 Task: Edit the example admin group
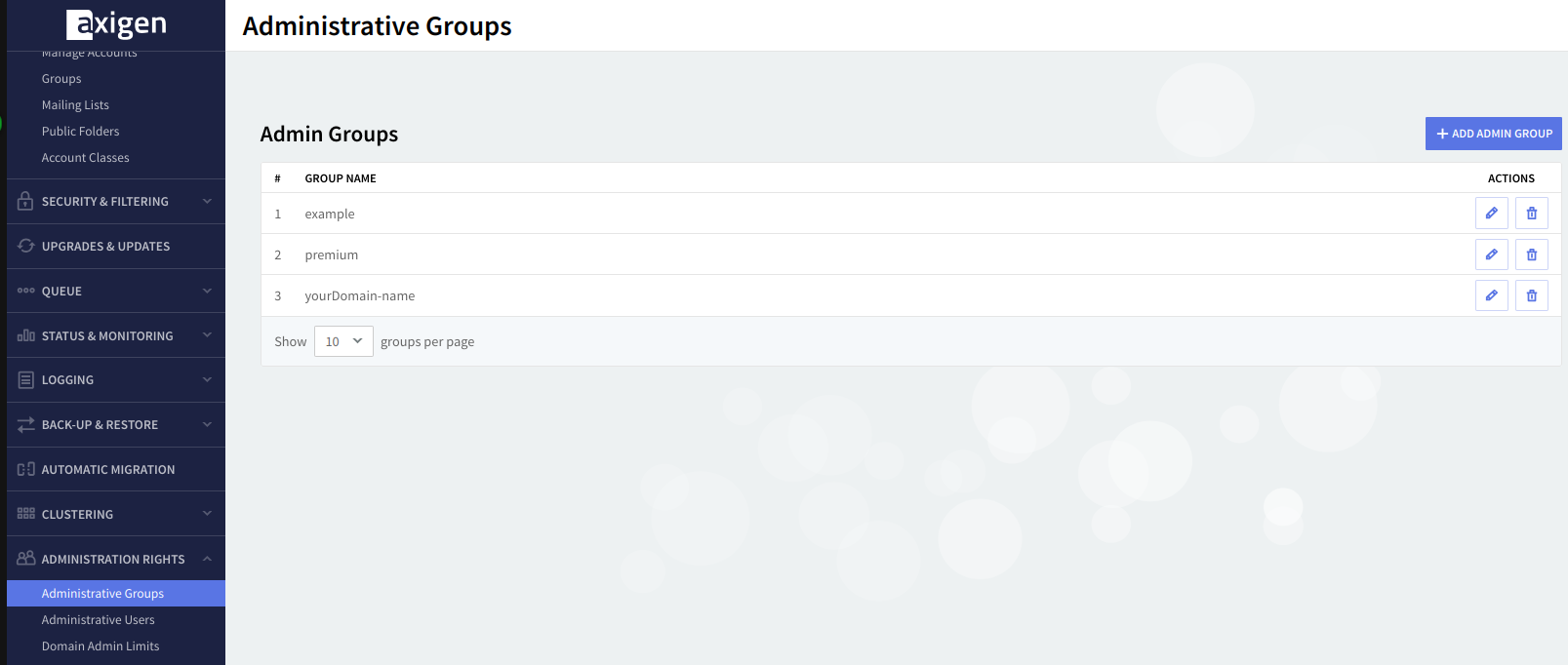pos(1491,214)
